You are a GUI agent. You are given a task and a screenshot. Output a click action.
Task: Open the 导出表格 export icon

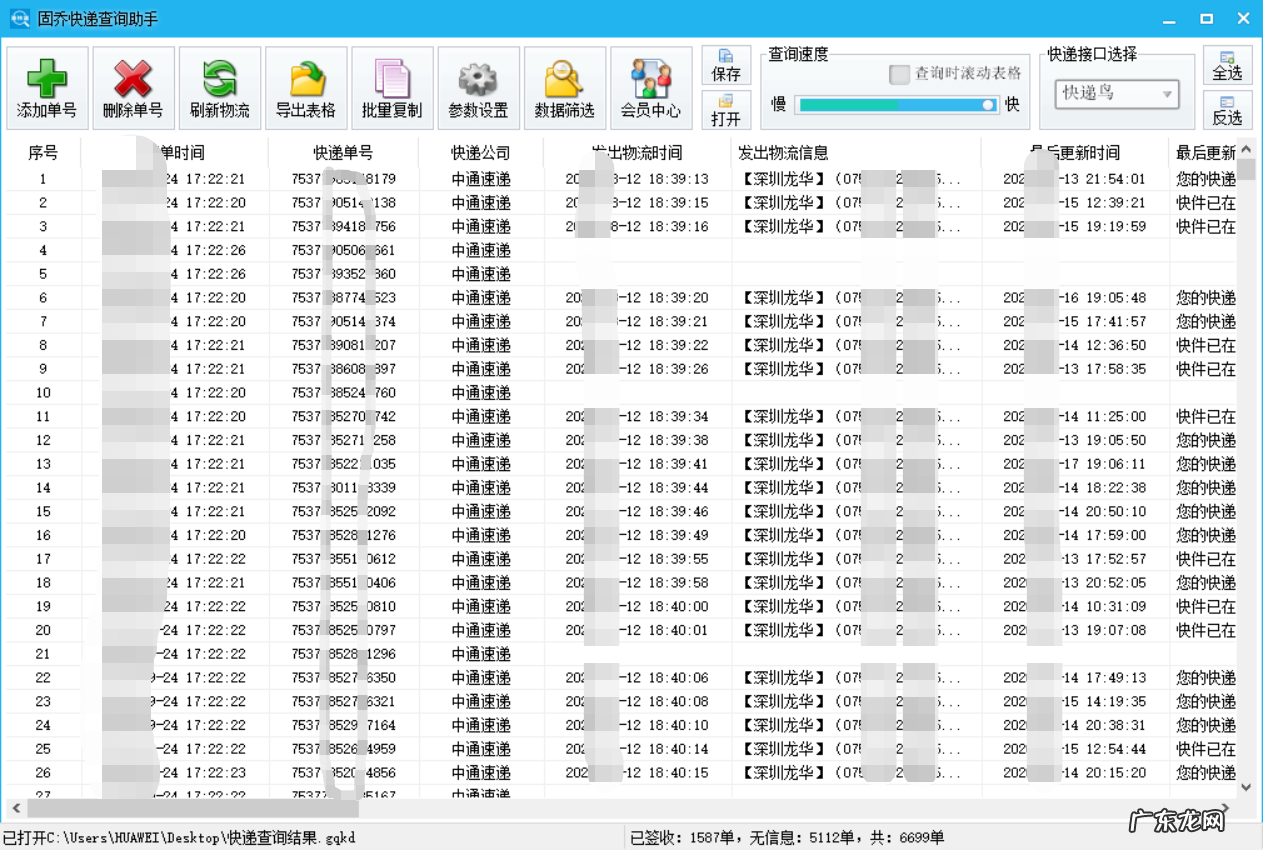pos(305,87)
